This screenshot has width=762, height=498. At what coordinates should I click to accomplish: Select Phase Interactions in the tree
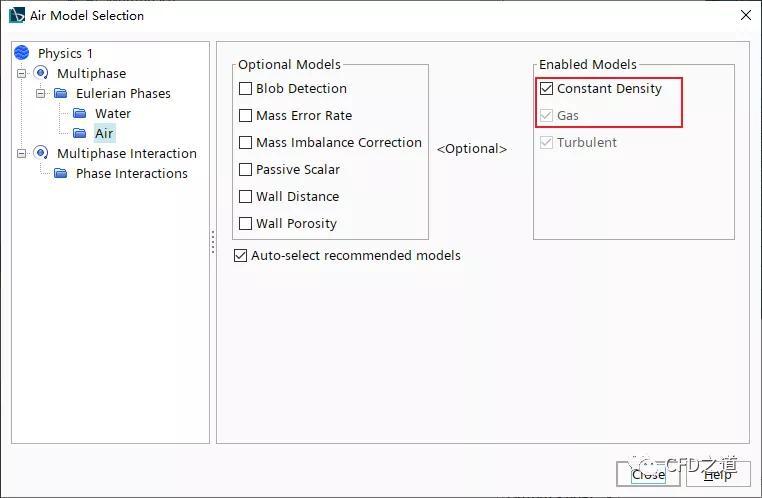tap(132, 173)
